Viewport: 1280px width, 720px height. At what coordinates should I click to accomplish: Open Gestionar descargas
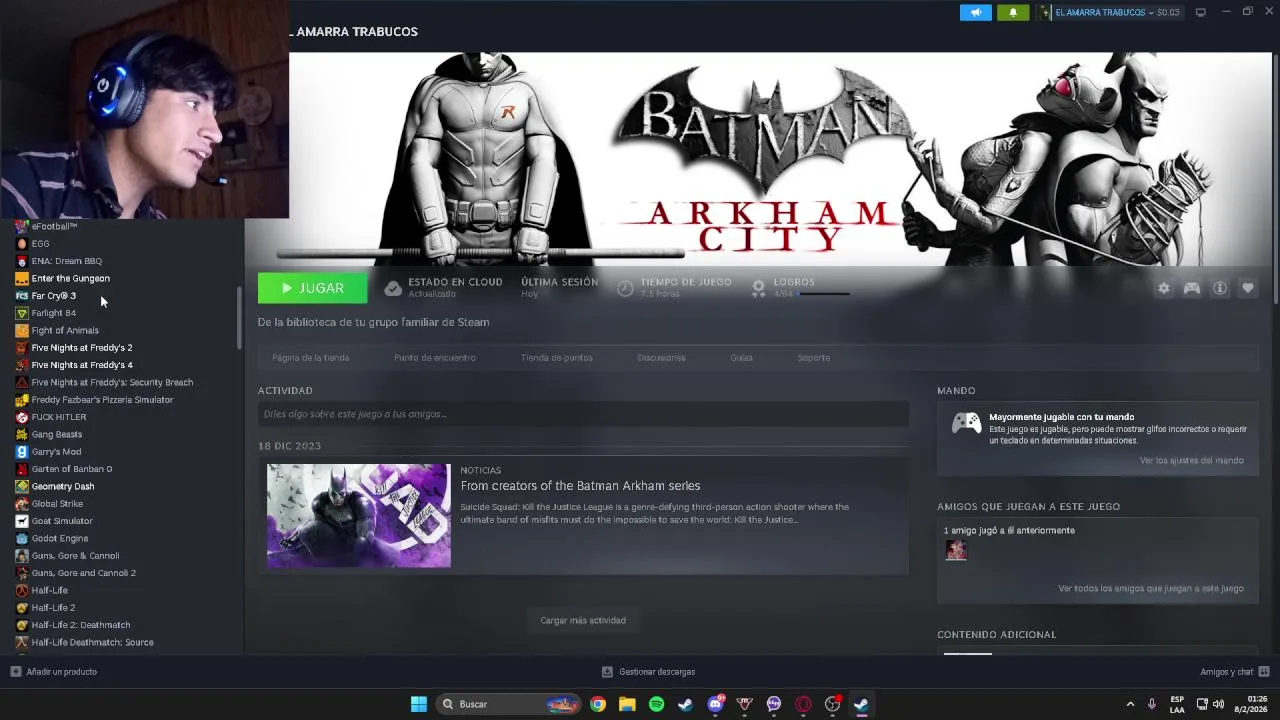pos(648,672)
